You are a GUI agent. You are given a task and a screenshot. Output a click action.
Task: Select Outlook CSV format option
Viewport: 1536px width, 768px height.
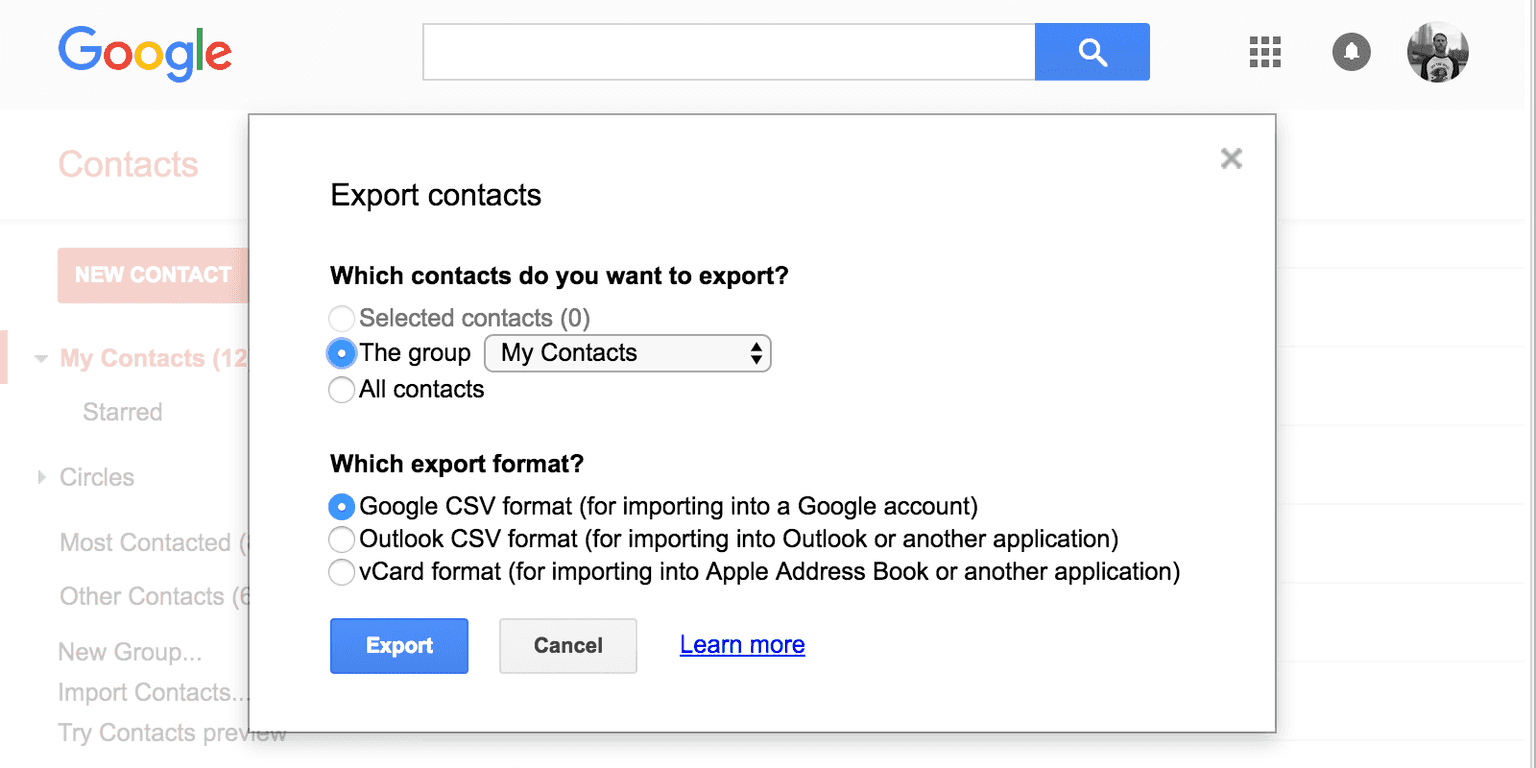342,540
